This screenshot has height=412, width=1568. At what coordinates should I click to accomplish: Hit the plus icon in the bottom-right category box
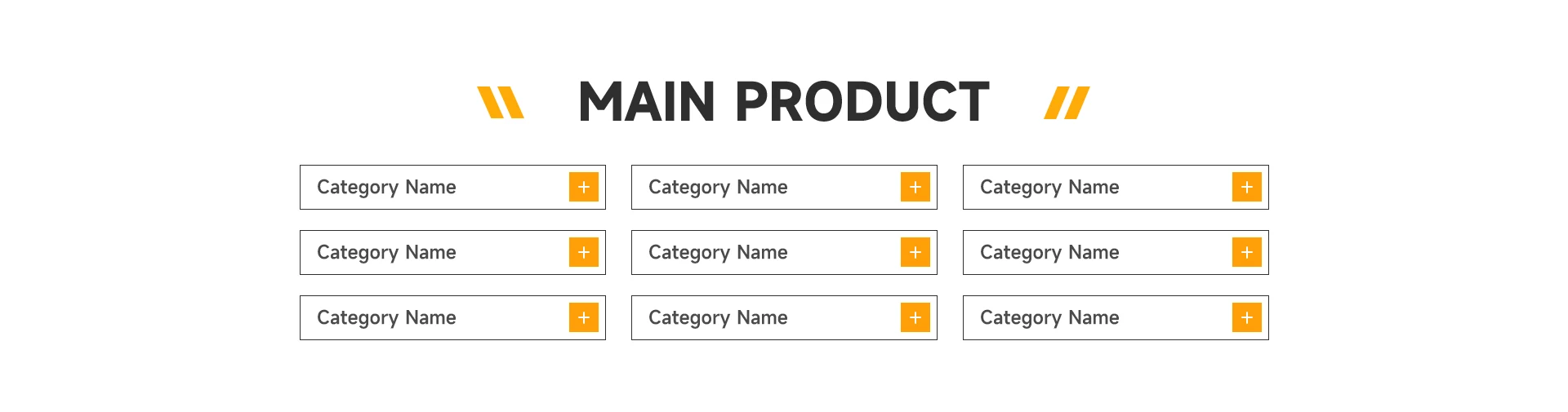click(1246, 317)
